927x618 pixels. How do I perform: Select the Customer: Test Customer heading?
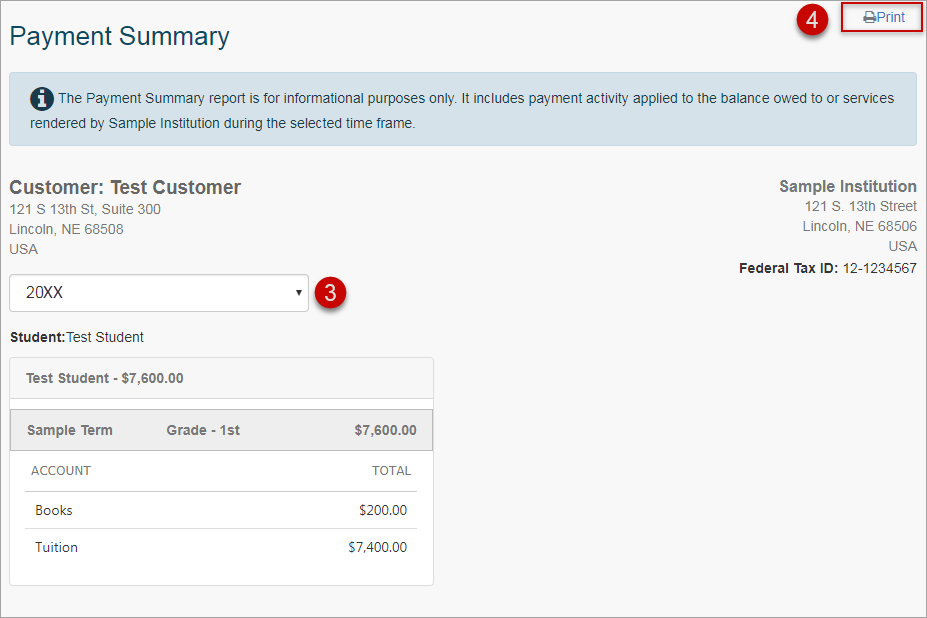point(125,186)
